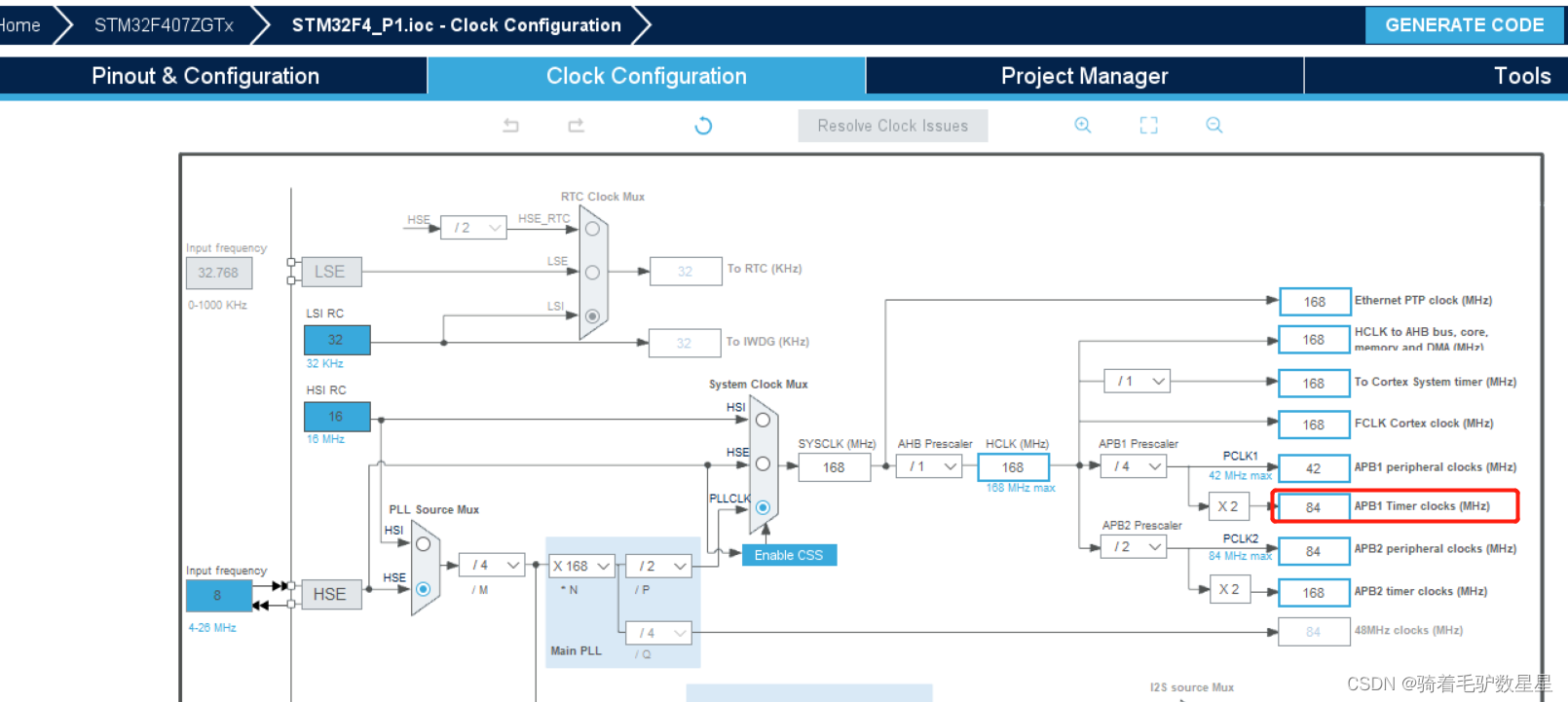Click HCLK to AHB bus value 168
The width and height of the screenshot is (1568, 702).
point(1314,340)
